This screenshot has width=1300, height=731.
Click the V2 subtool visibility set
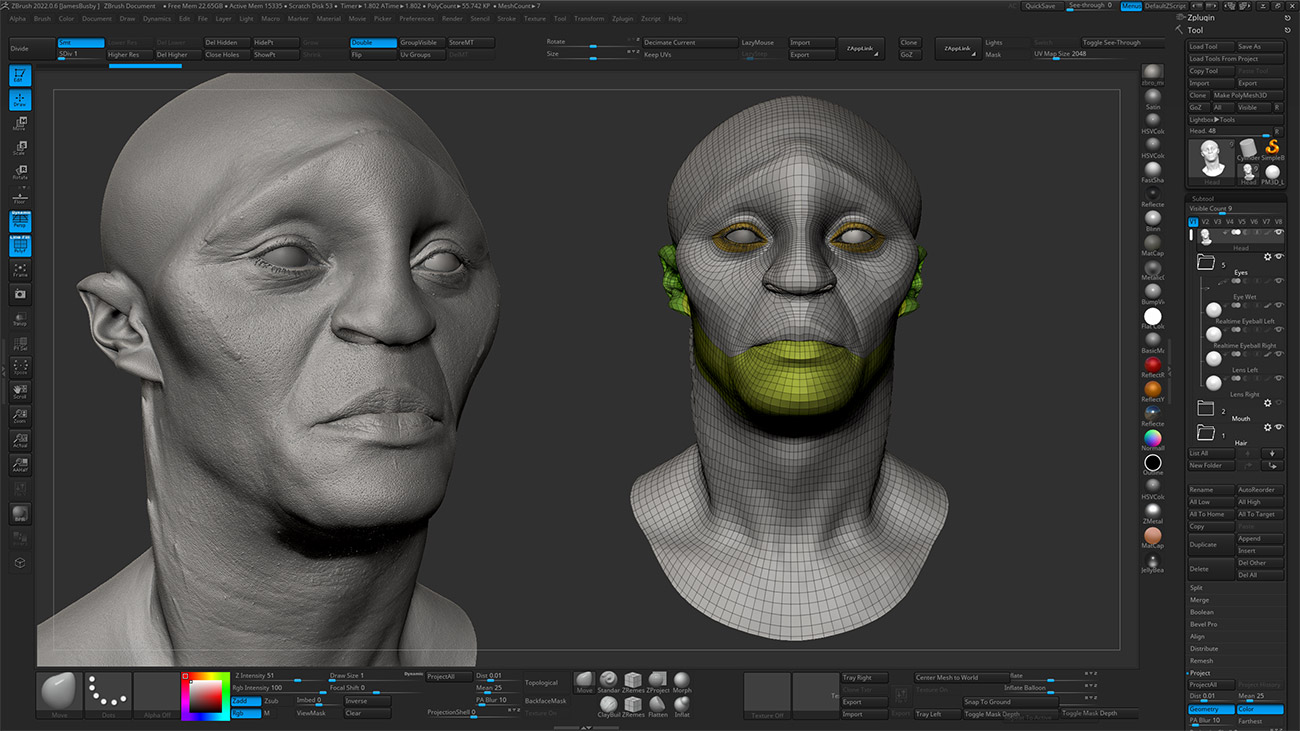[1205, 221]
